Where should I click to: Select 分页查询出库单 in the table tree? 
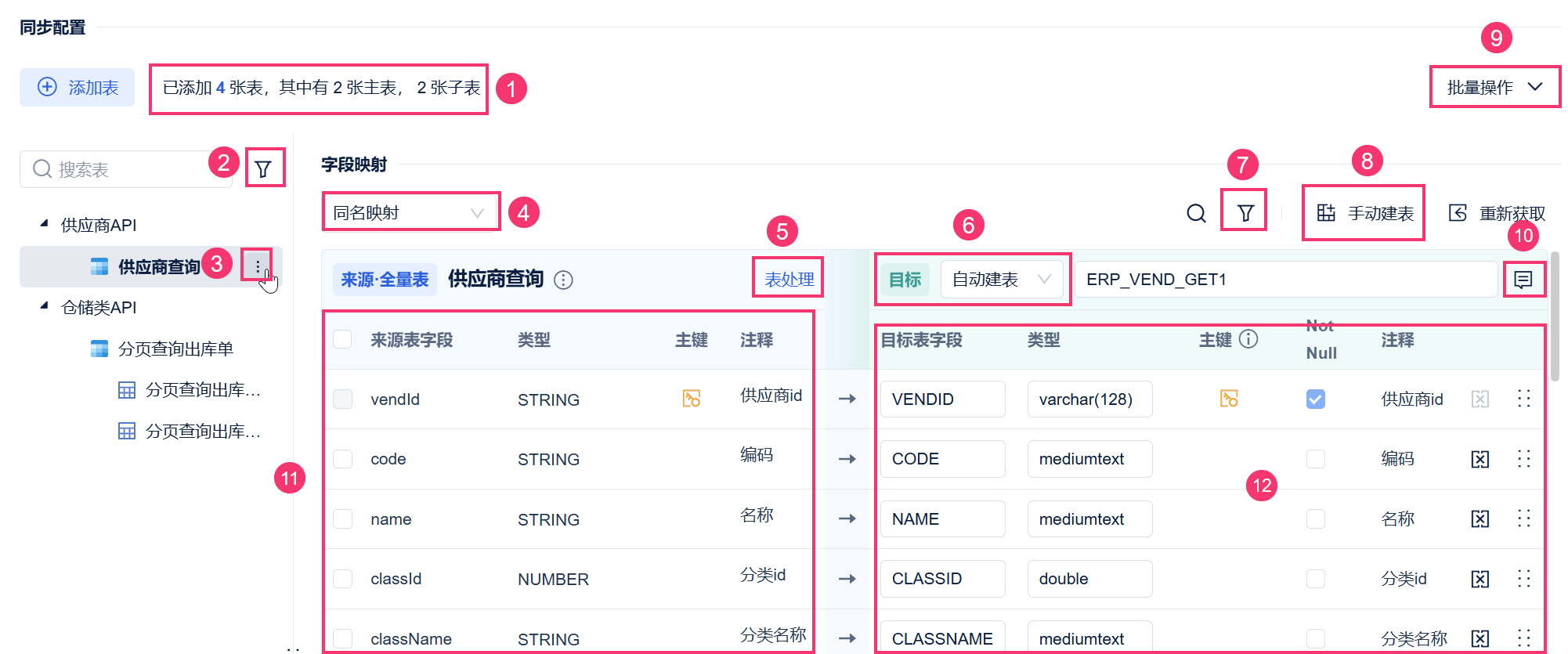(x=175, y=349)
